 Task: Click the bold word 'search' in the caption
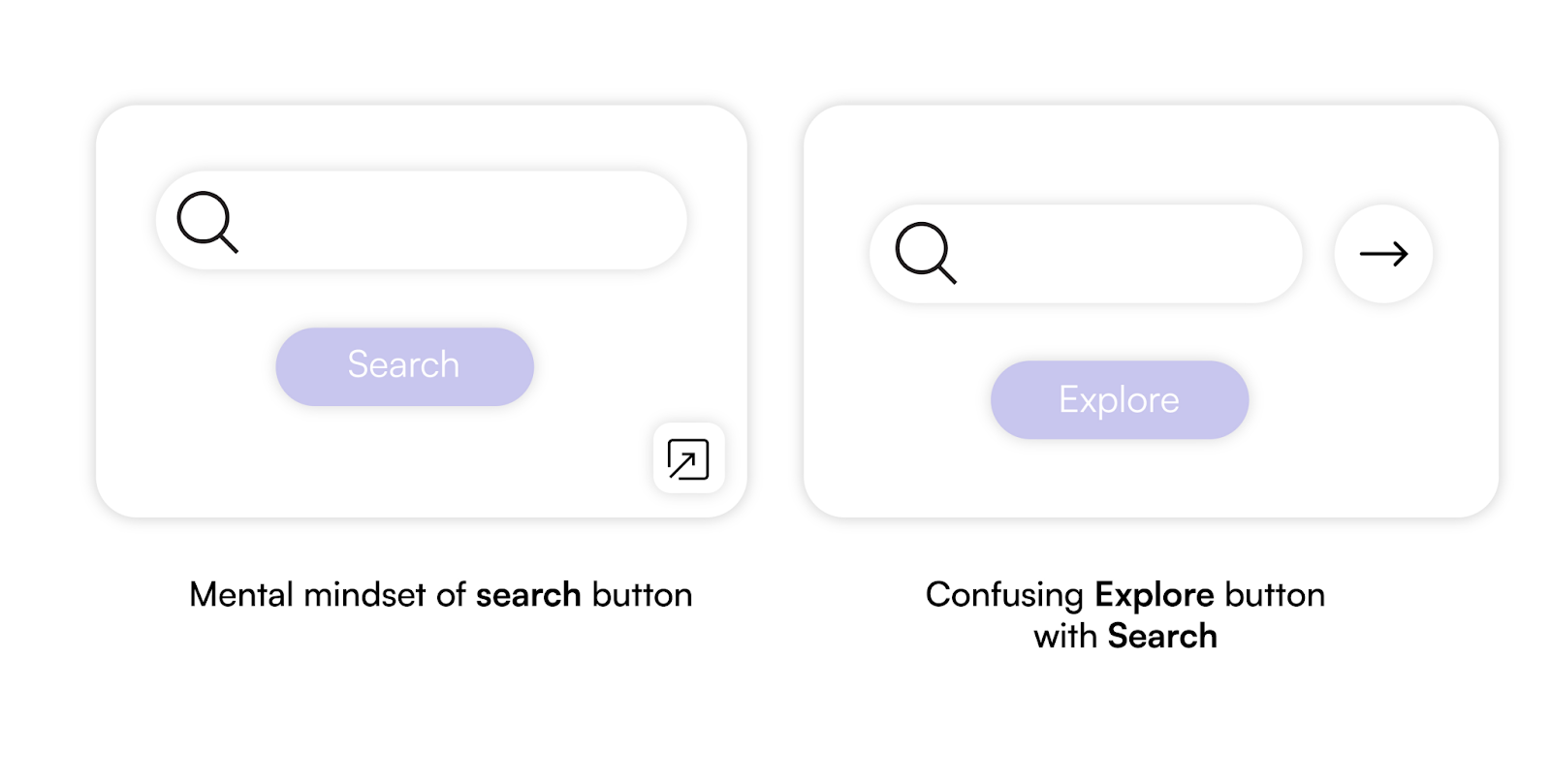click(528, 594)
